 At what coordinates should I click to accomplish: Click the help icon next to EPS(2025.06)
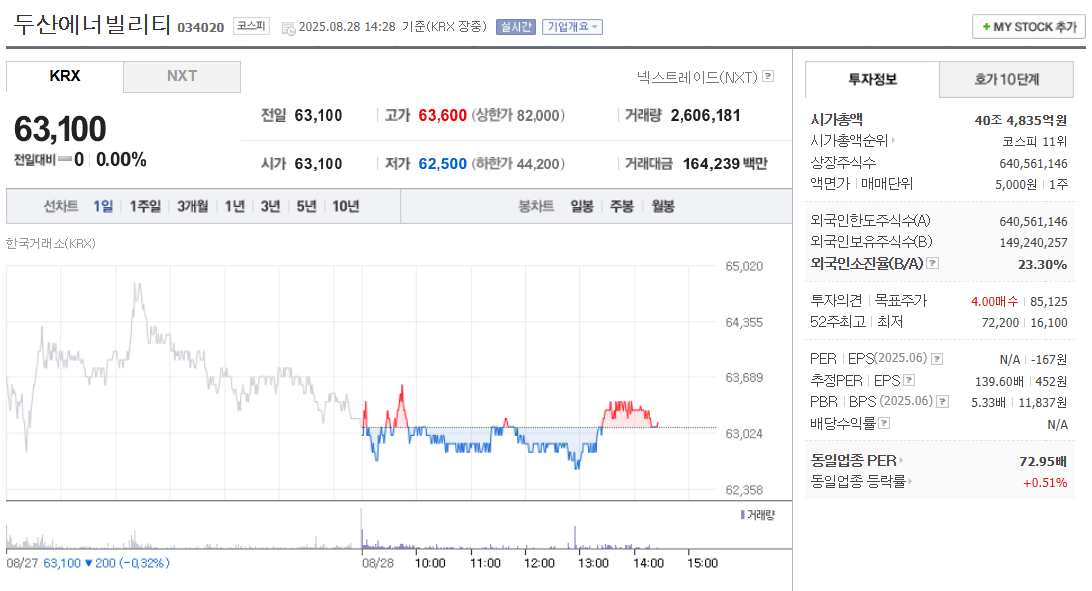coord(937,359)
